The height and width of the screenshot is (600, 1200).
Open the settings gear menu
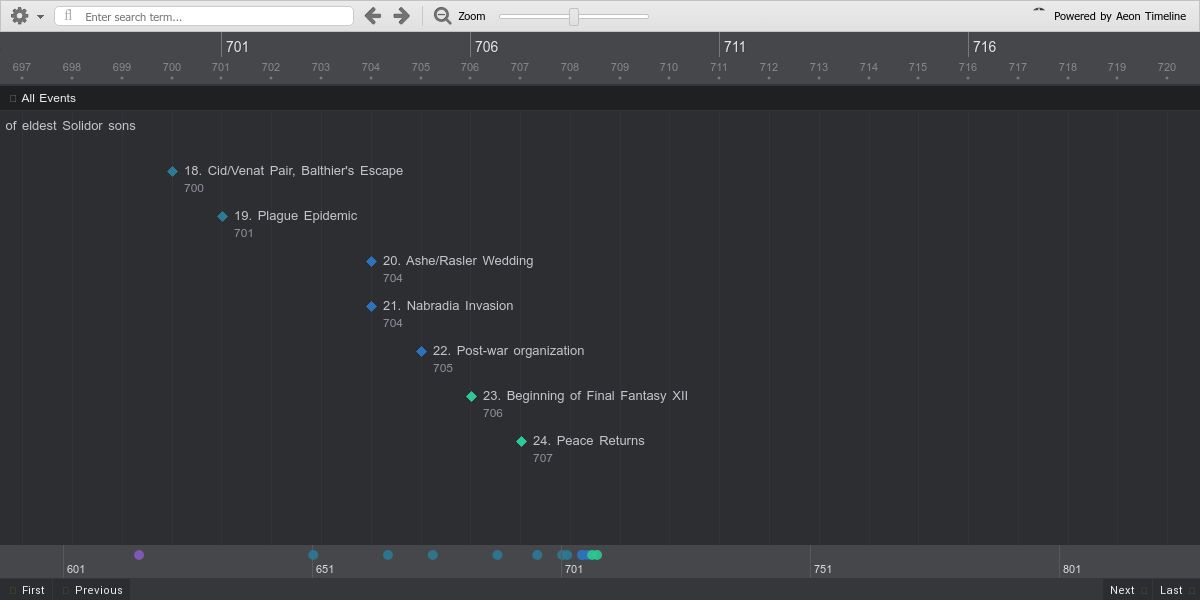(x=19, y=16)
